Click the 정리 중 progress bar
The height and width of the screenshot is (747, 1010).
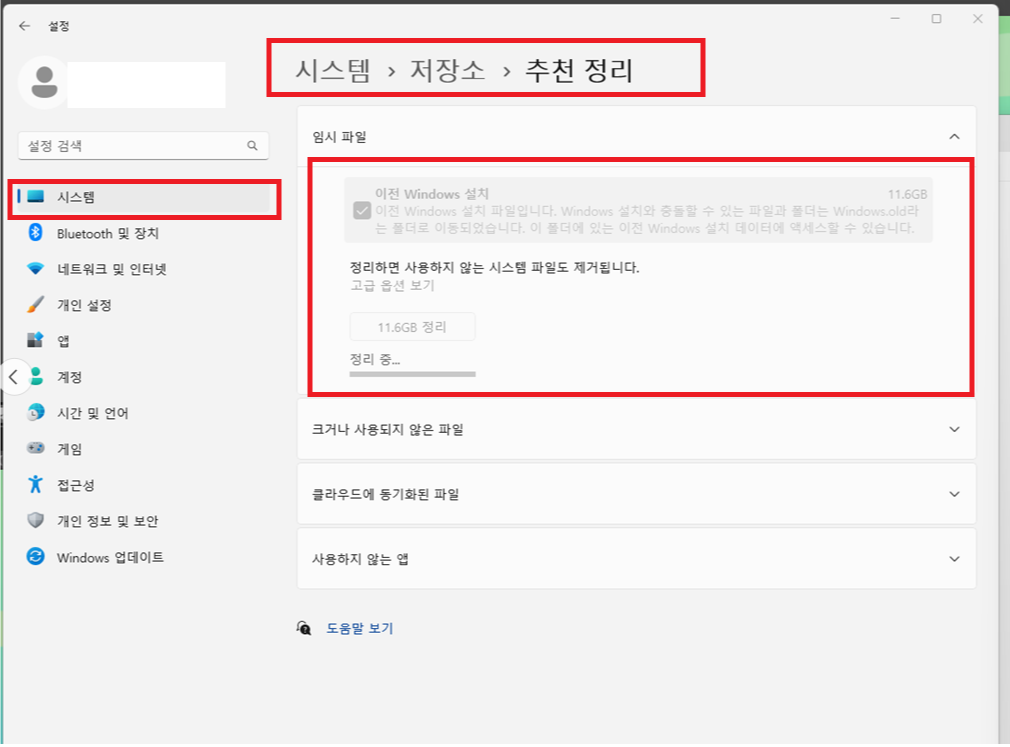pyautogui.click(x=412, y=374)
